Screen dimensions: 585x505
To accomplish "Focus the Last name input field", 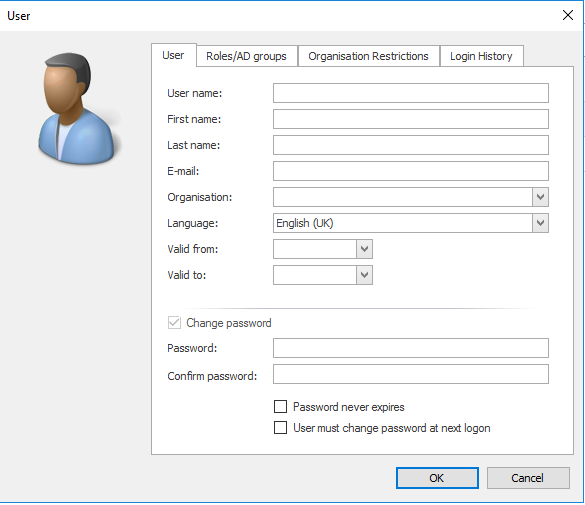I will [411, 145].
